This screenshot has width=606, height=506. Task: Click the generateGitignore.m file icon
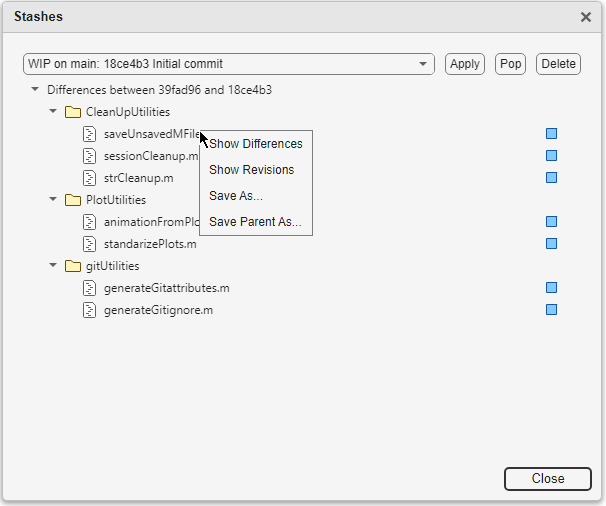pyautogui.click(x=91, y=310)
